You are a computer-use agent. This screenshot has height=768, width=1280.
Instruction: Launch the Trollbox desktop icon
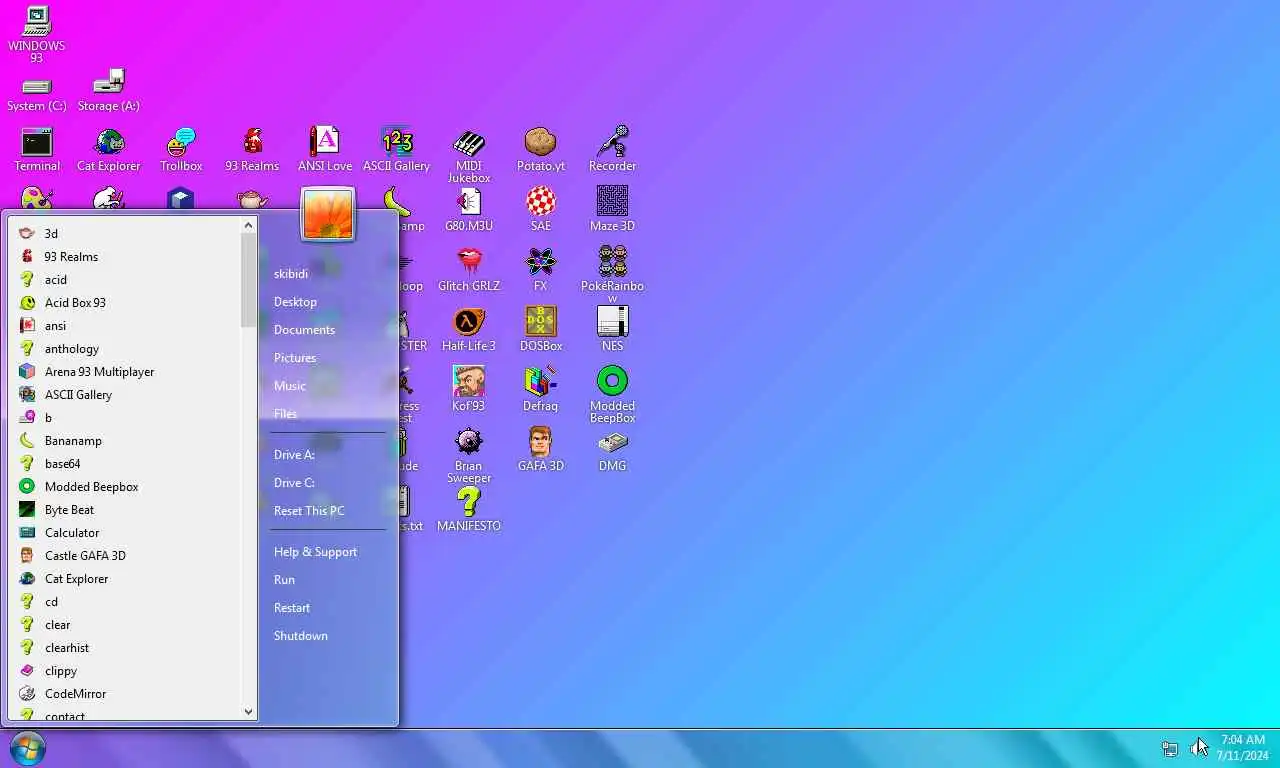coord(181,149)
